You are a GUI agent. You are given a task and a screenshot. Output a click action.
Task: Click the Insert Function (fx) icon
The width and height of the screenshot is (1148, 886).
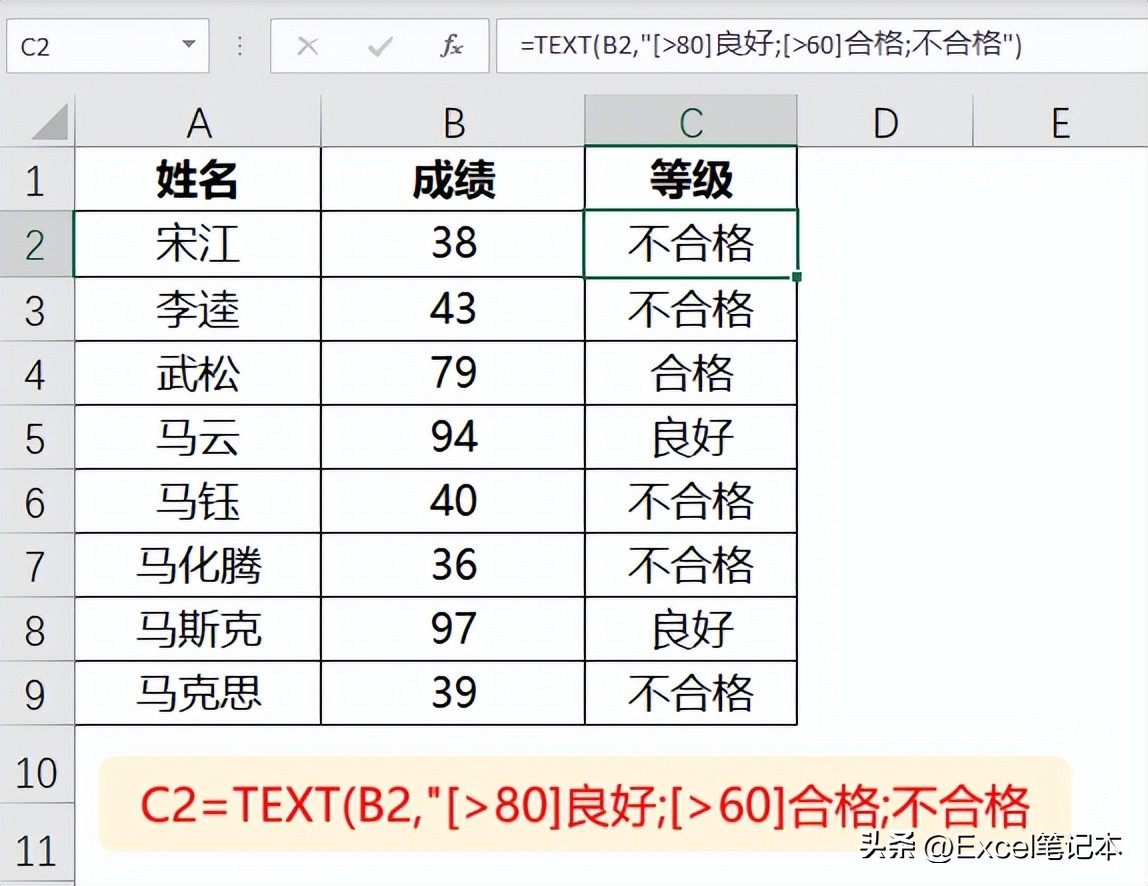click(x=452, y=45)
